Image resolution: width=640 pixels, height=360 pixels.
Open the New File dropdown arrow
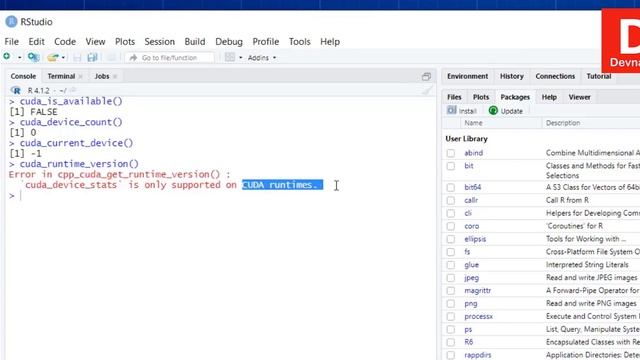pyautogui.click(x=19, y=58)
